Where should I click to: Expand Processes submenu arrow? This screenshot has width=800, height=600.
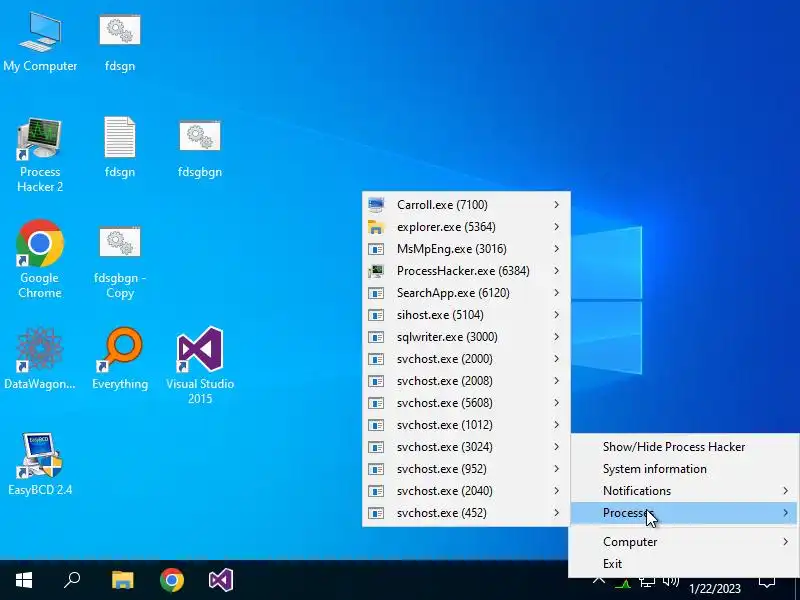786,512
